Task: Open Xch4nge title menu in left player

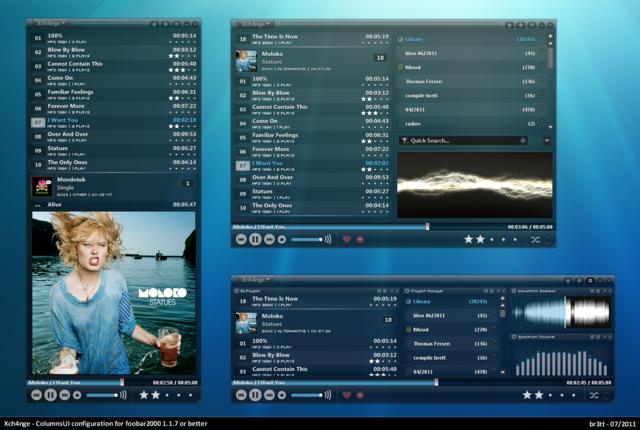Action: coord(52,21)
